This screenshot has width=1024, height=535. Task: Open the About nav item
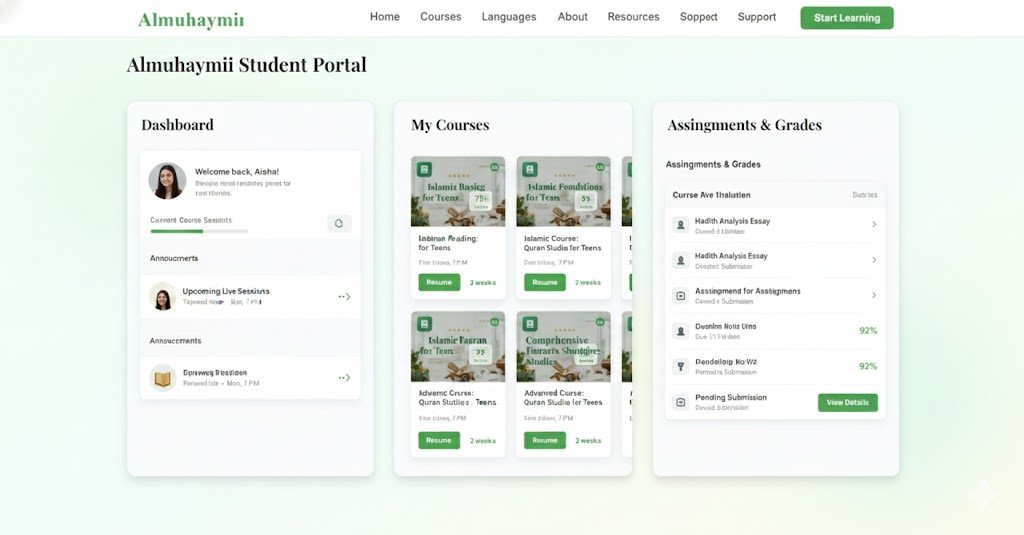pos(573,17)
